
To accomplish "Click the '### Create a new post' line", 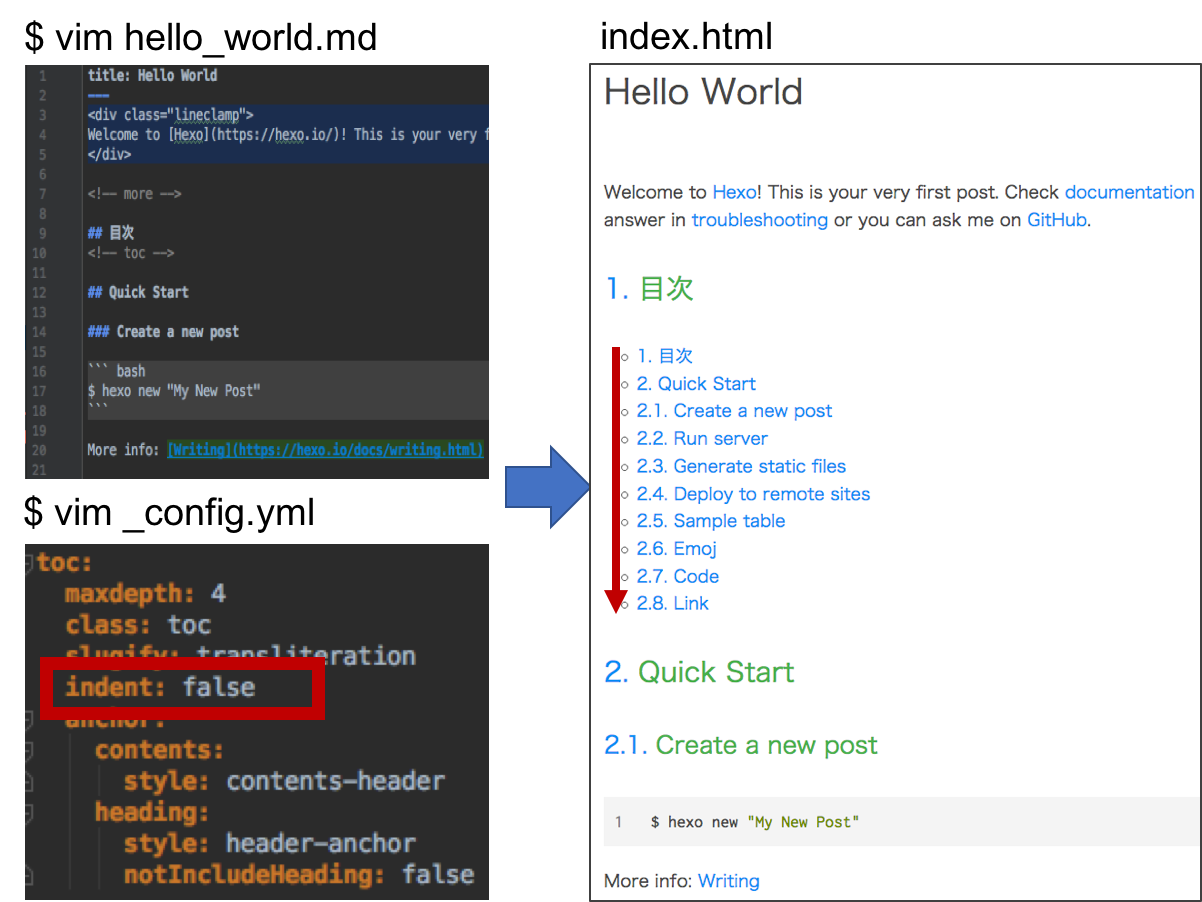I will (x=163, y=331).
